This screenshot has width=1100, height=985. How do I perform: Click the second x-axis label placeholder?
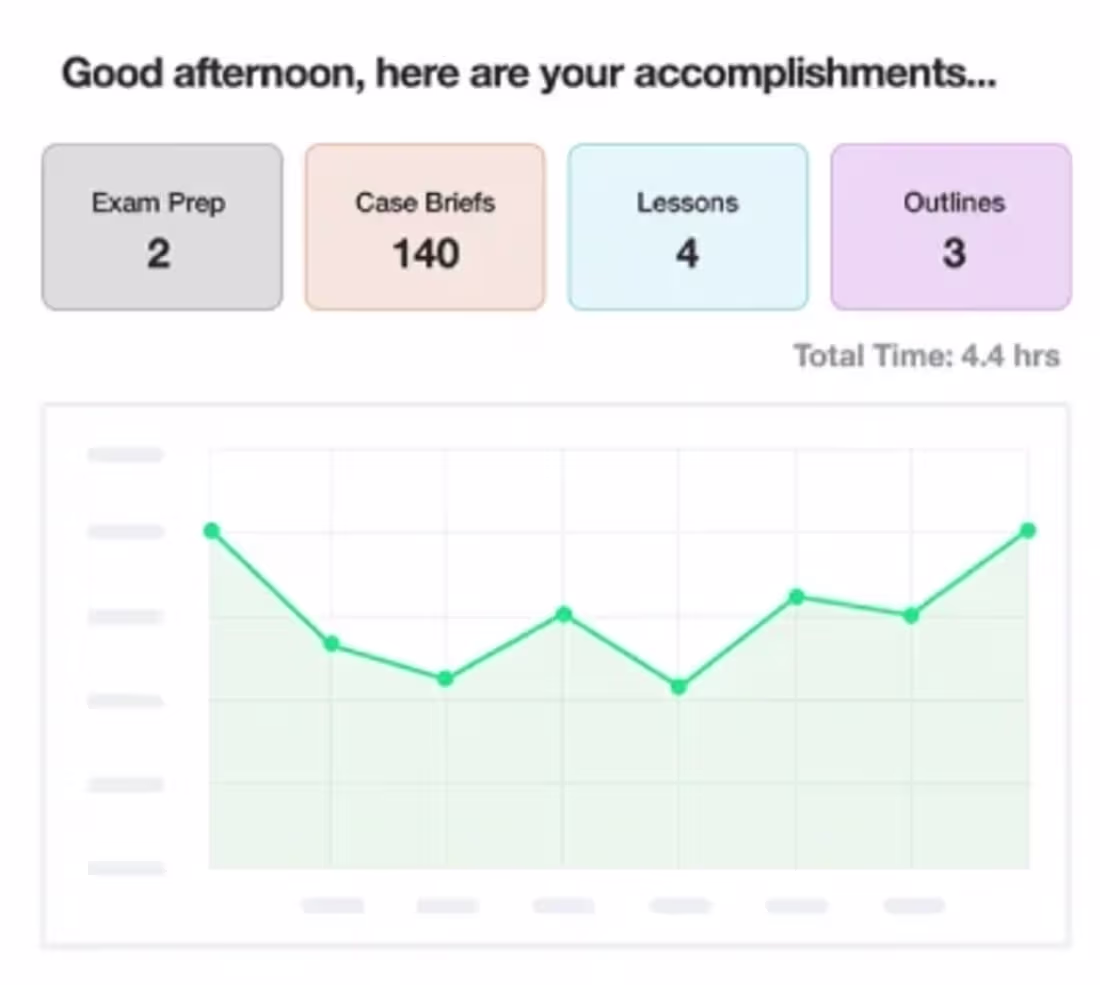coord(447,906)
